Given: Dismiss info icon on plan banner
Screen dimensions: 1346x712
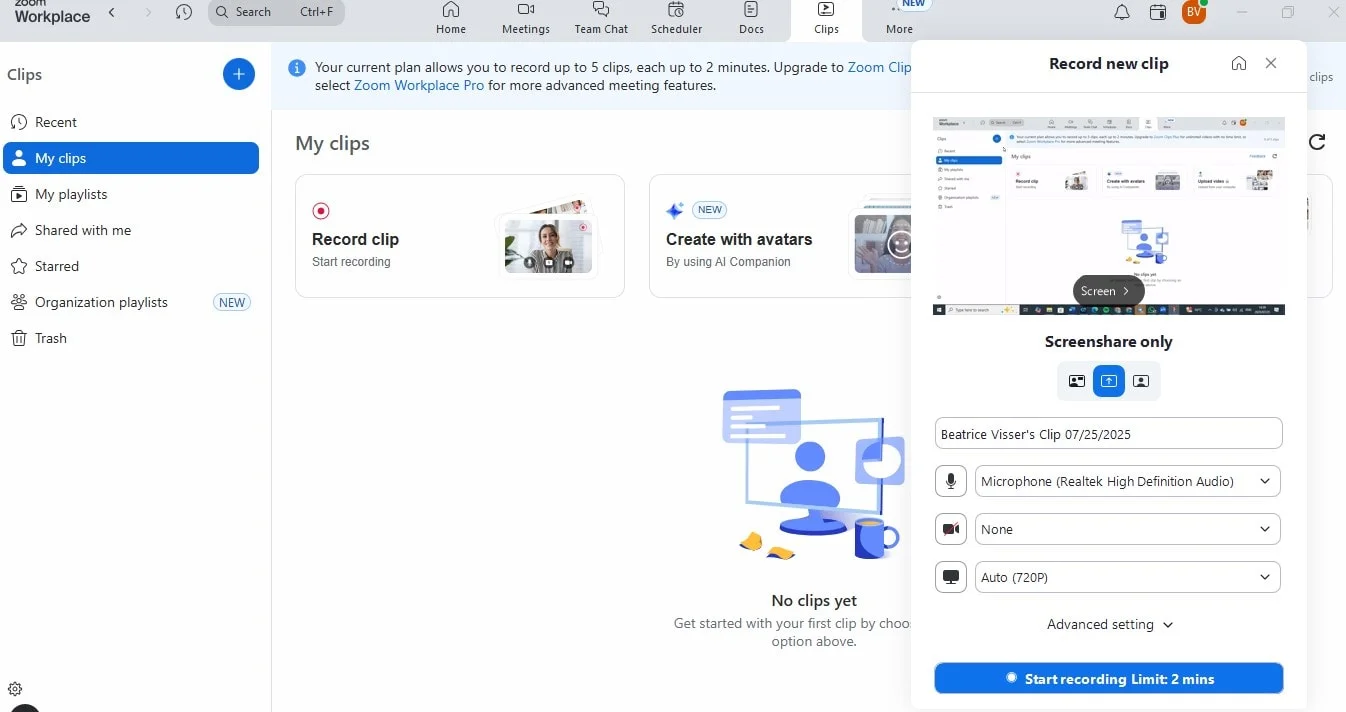Looking at the screenshot, I should (x=297, y=68).
